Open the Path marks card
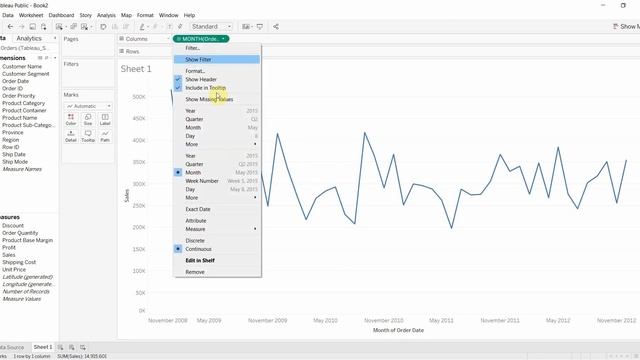Viewport: 640px width, 360px height. point(105,136)
